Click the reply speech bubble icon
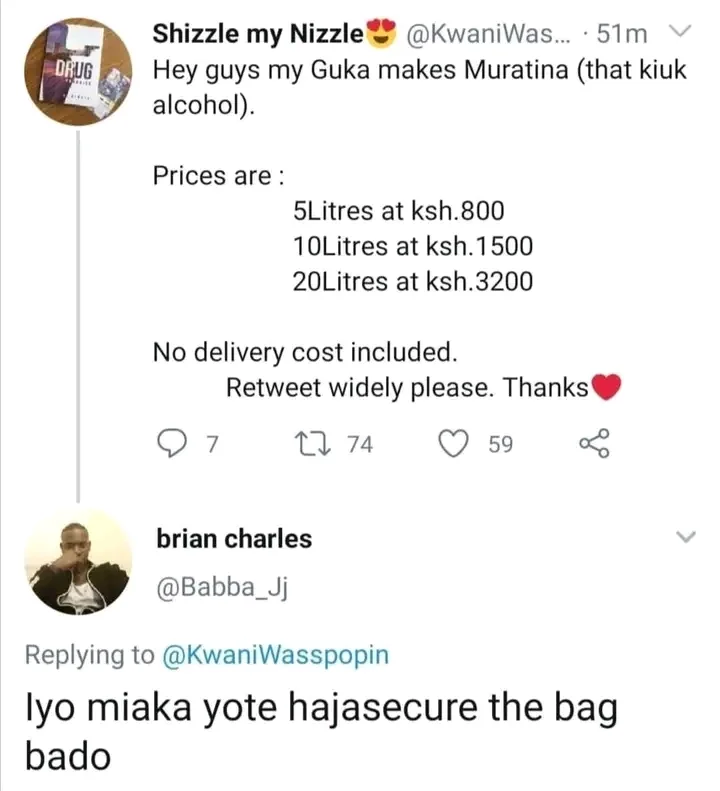Screen dimensions: 720x791 click(x=171, y=443)
